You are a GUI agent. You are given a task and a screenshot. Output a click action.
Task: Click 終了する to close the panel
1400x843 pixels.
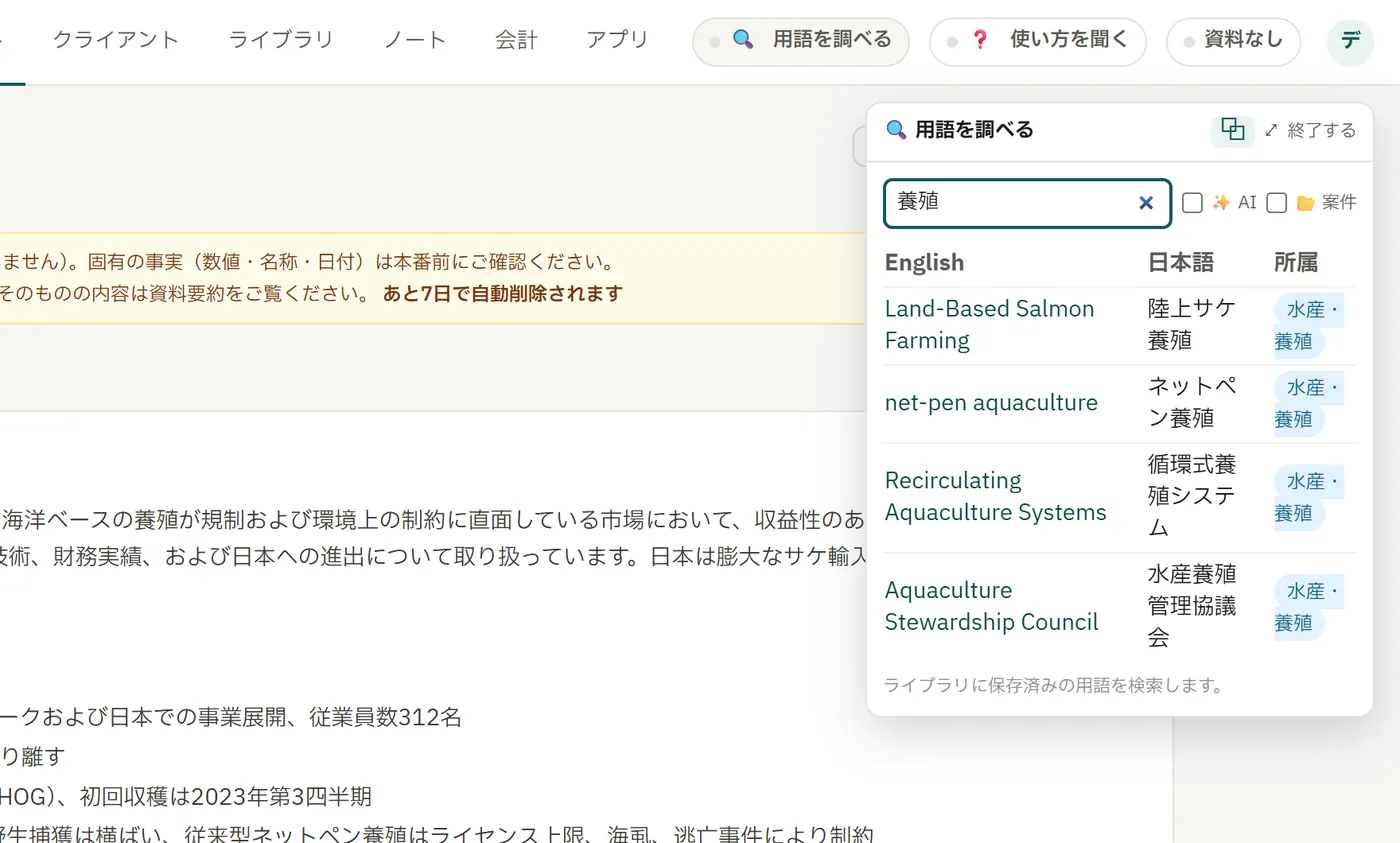(1311, 130)
